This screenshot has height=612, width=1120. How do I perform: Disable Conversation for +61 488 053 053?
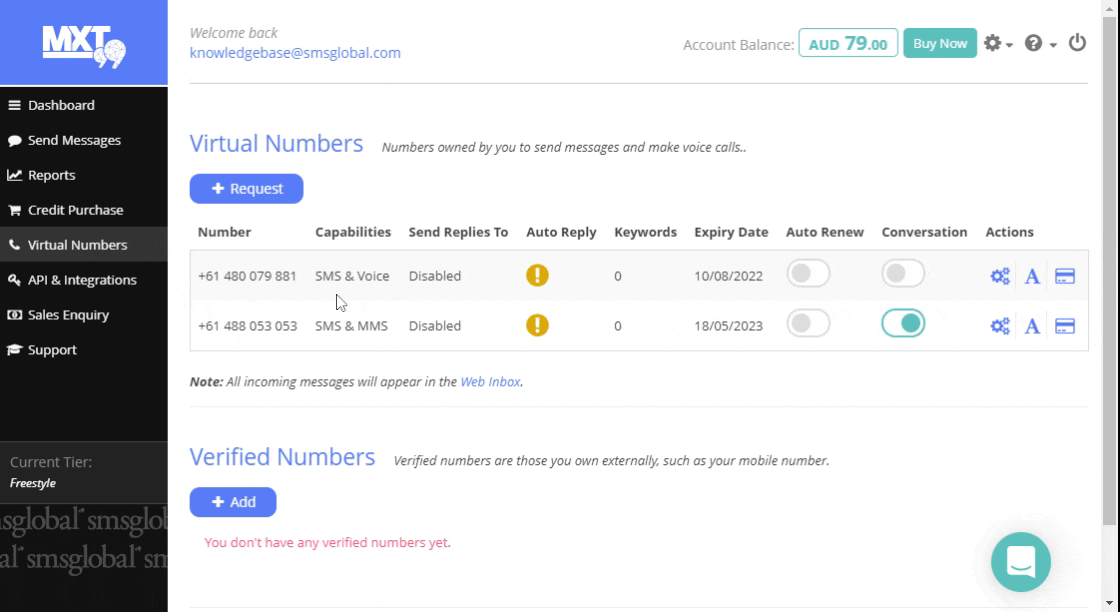pyautogui.click(x=903, y=323)
